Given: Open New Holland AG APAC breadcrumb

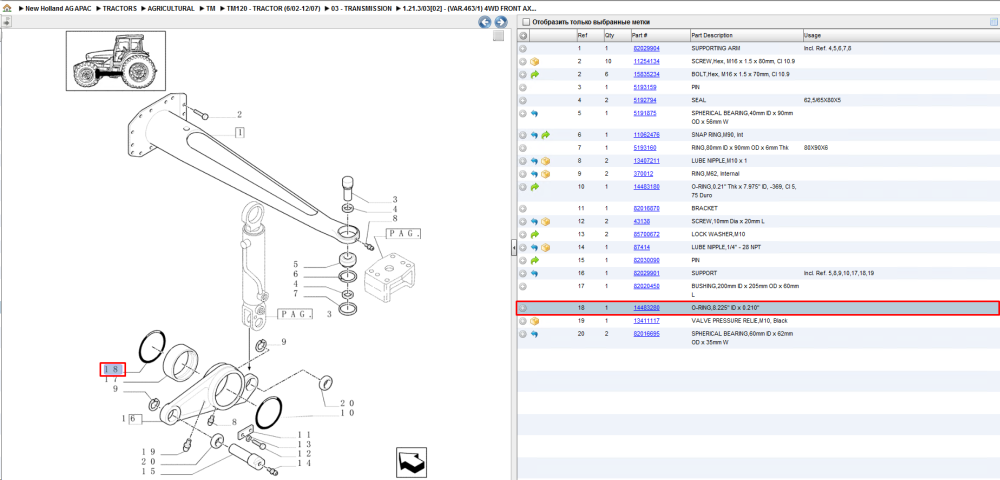Looking at the screenshot, I should [58, 9].
